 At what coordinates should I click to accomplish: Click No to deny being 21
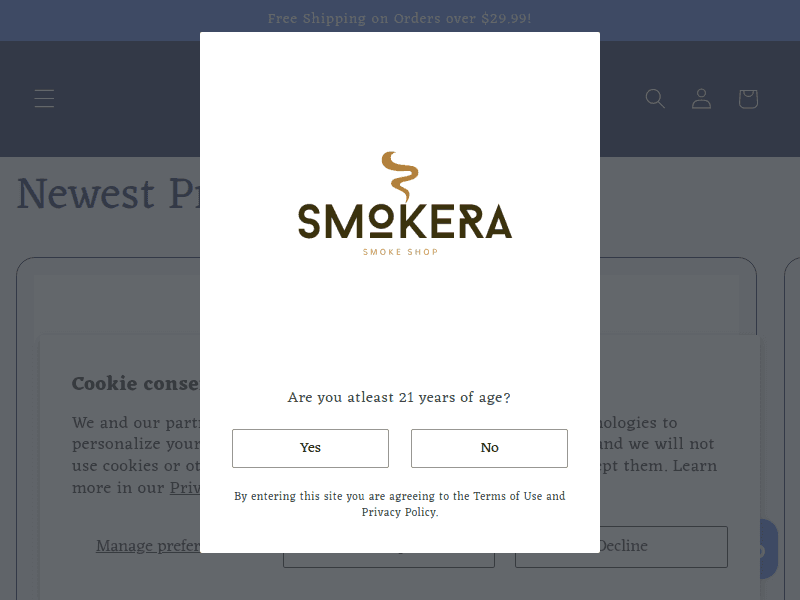[489, 448]
